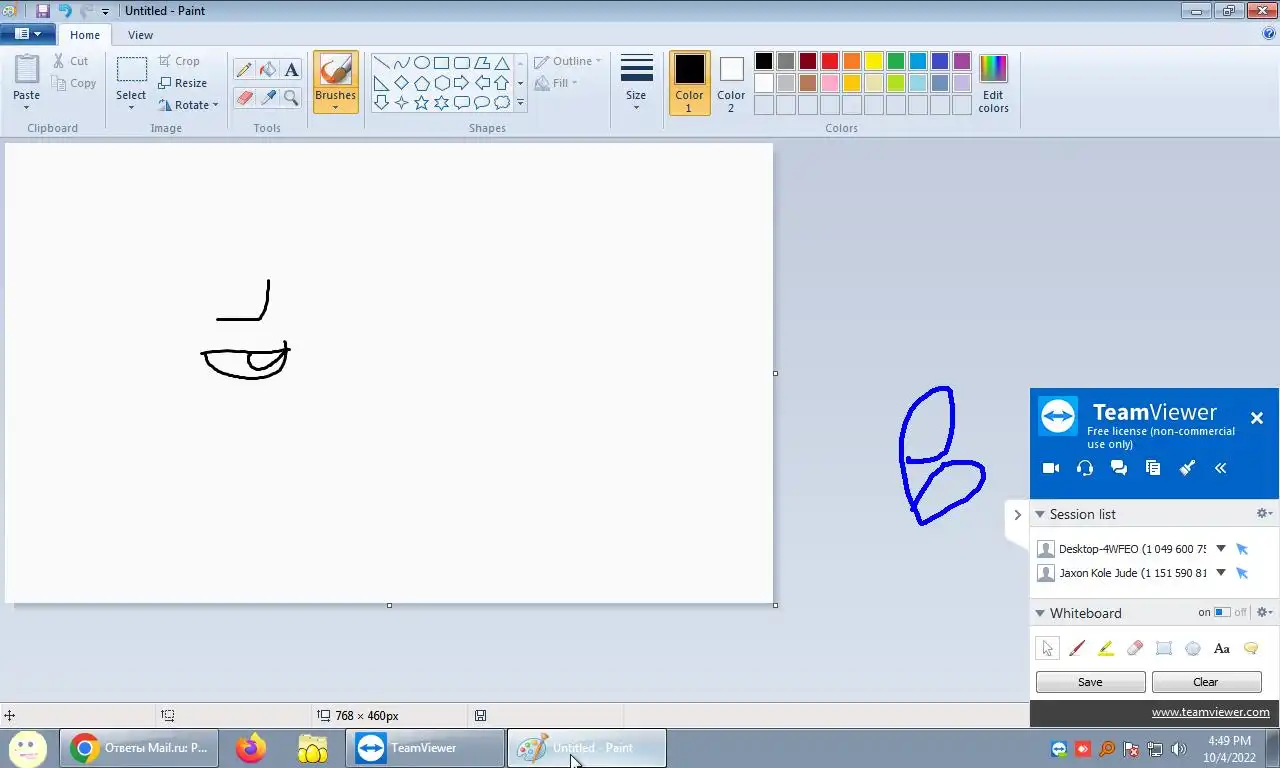Choose the Diamond shape
The width and height of the screenshot is (1280, 768).
tap(401, 82)
